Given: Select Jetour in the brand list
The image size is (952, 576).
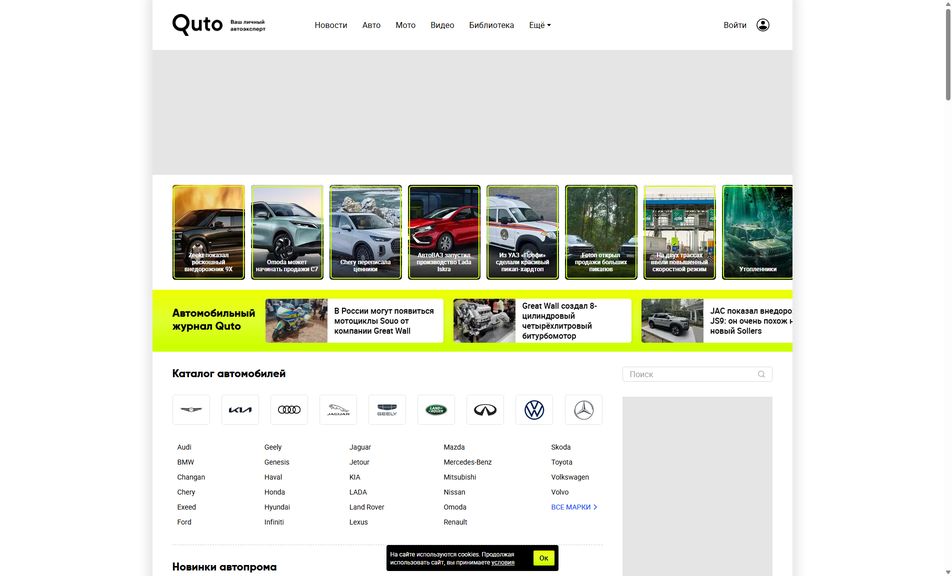Looking at the screenshot, I should pos(359,462).
